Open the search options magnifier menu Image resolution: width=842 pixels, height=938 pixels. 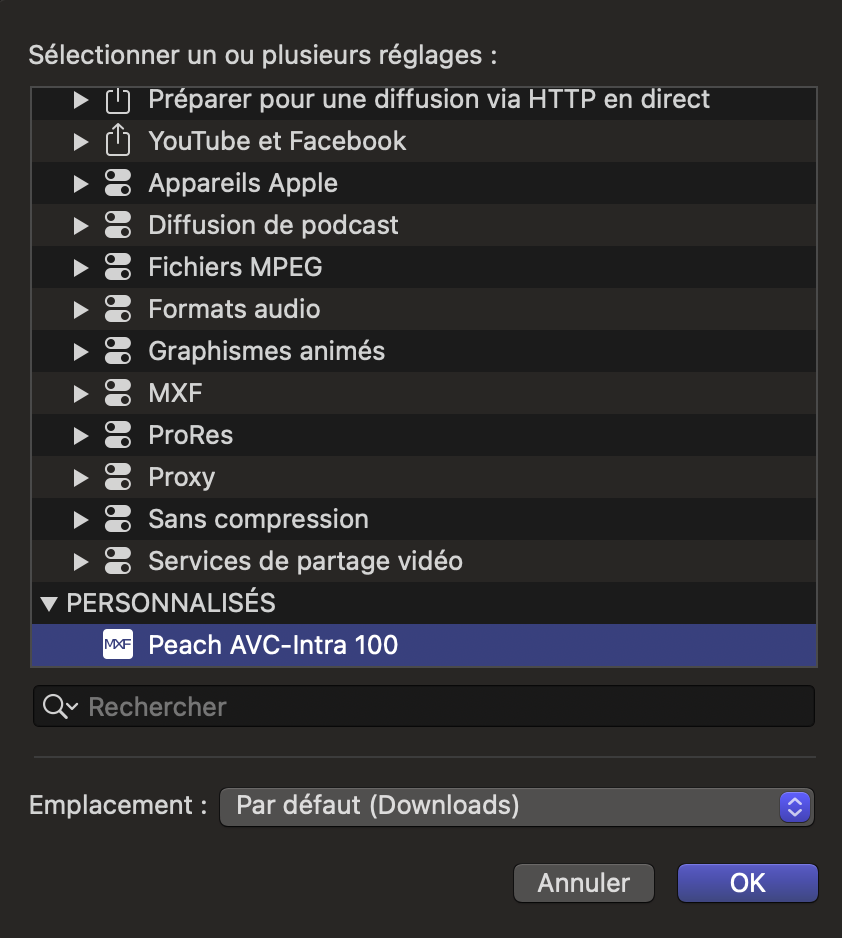60,706
